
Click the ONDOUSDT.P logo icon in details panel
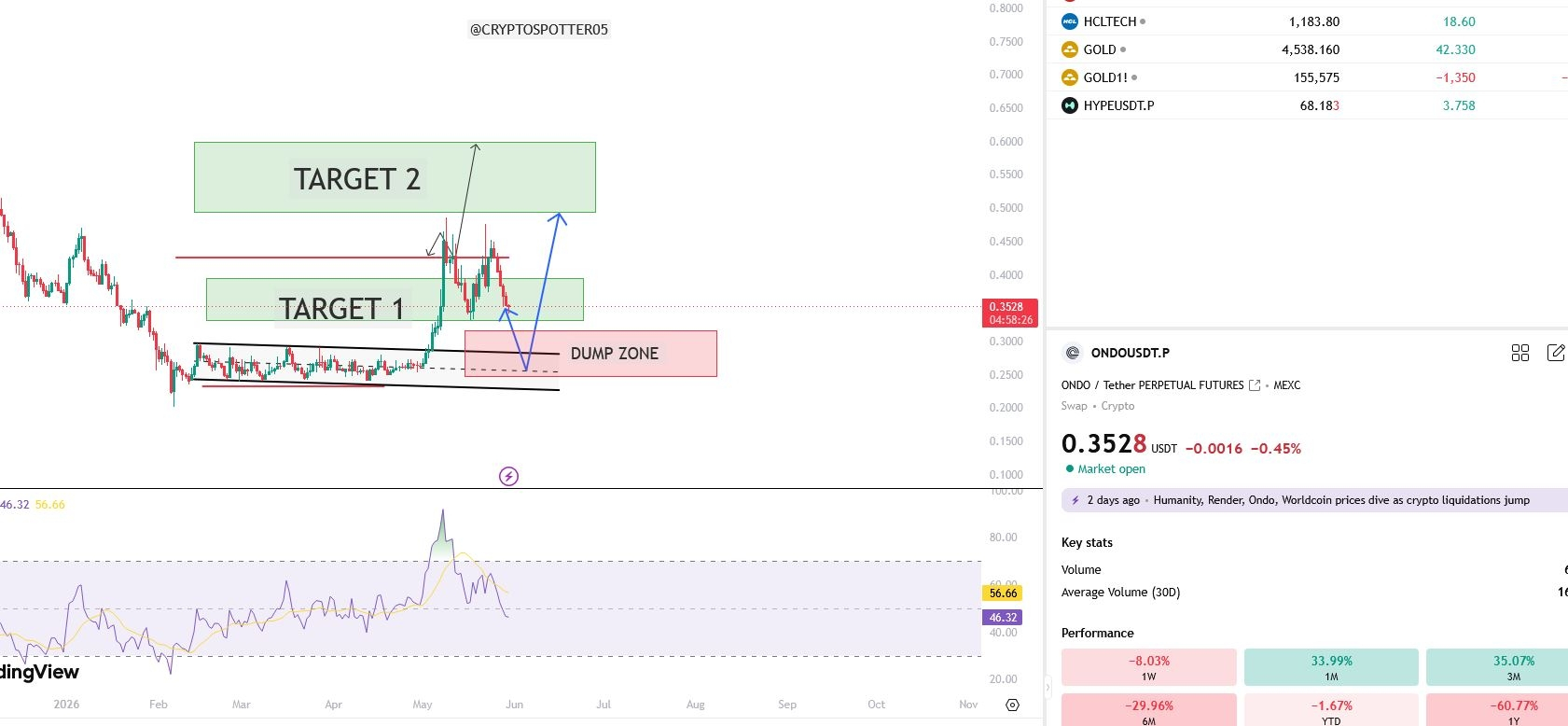1073,353
